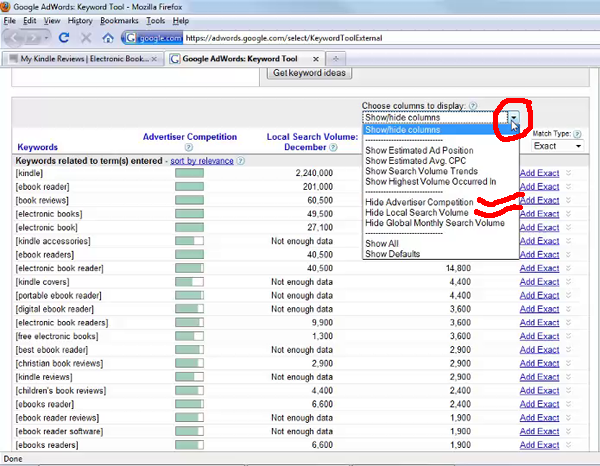Select Hide Local Search Volume option

(x=416, y=213)
